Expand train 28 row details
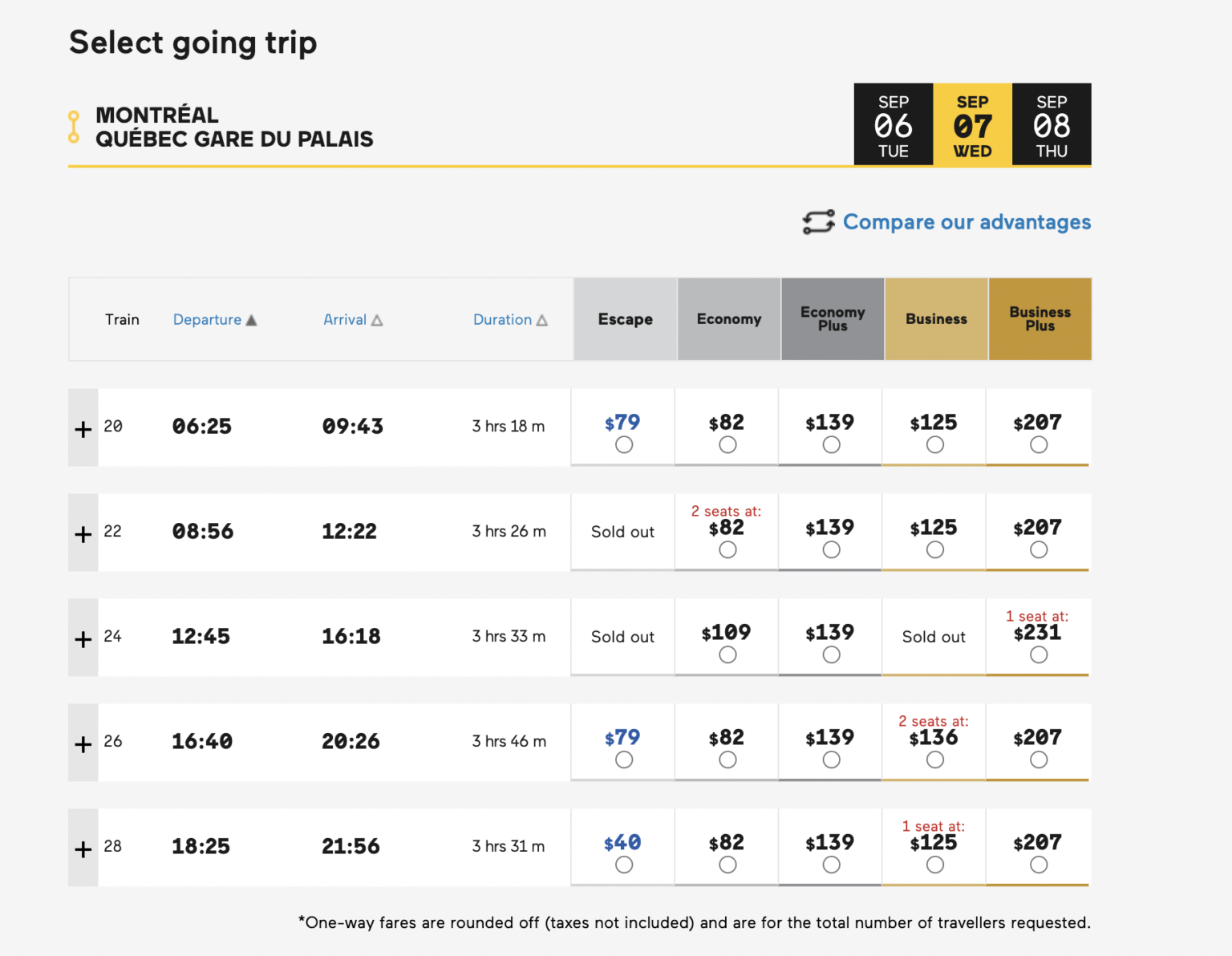Screen dimensions: 1232x956 pos(83,849)
